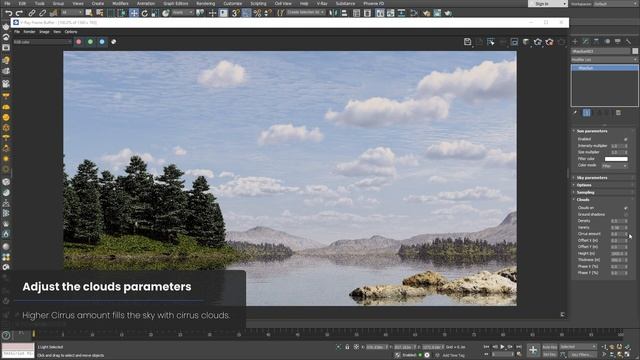Toggle selection lock padlock icon

347,347
